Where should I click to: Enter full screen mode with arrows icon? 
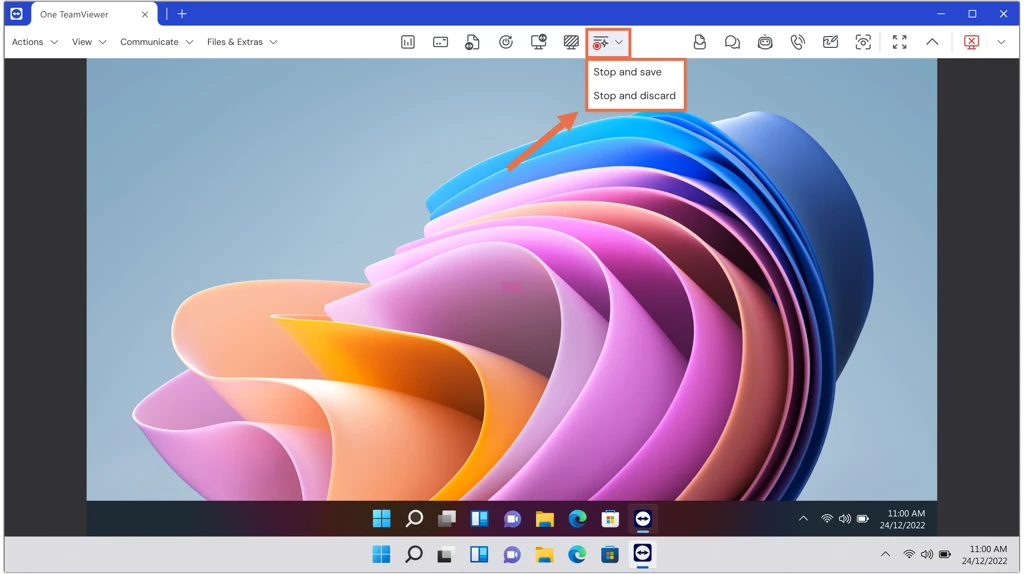pos(899,42)
